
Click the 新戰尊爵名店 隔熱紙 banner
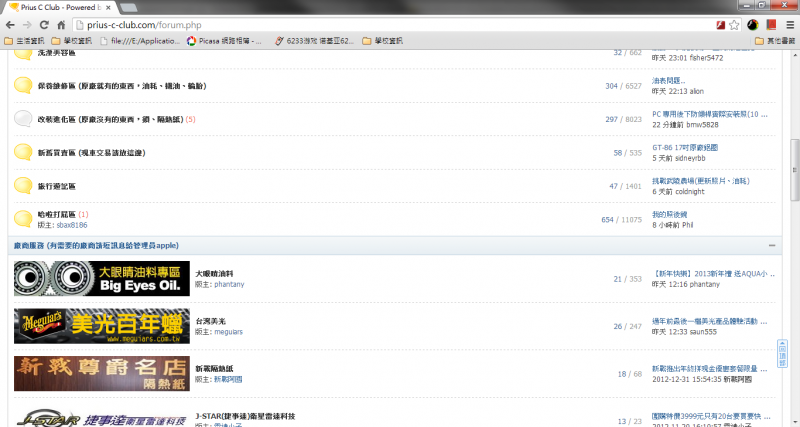point(102,373)
